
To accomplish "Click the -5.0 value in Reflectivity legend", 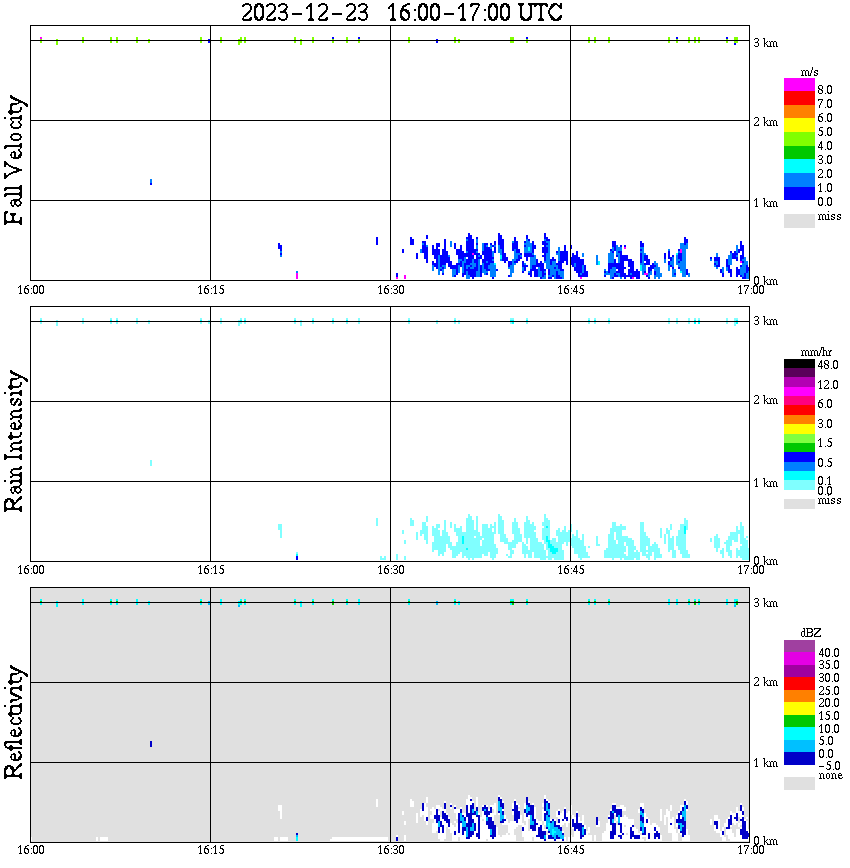I will coord(829,766).
